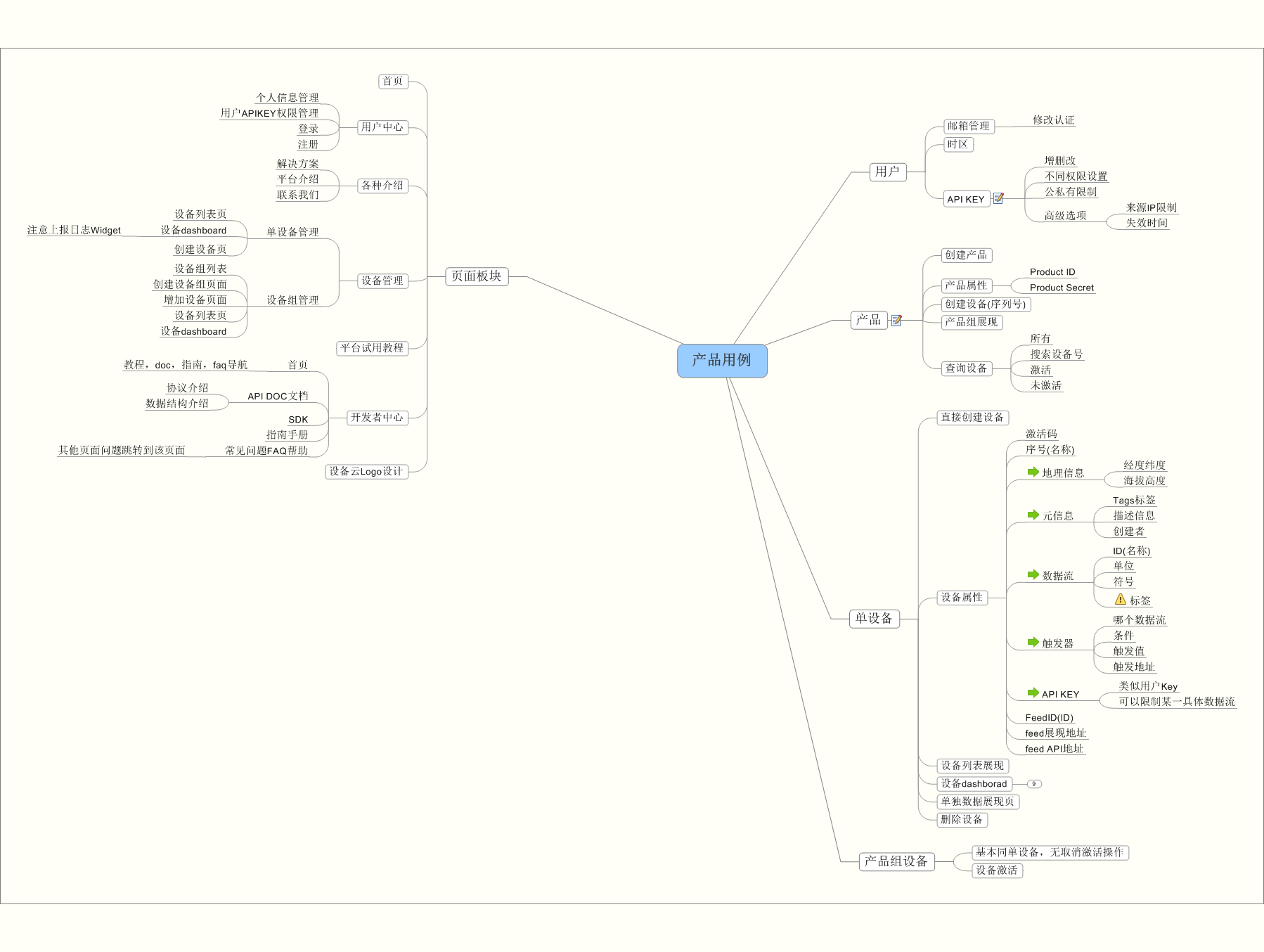Select the 删除设备 node
The height and width of the screenshot is (952, 1264).
tap(962, 820)
